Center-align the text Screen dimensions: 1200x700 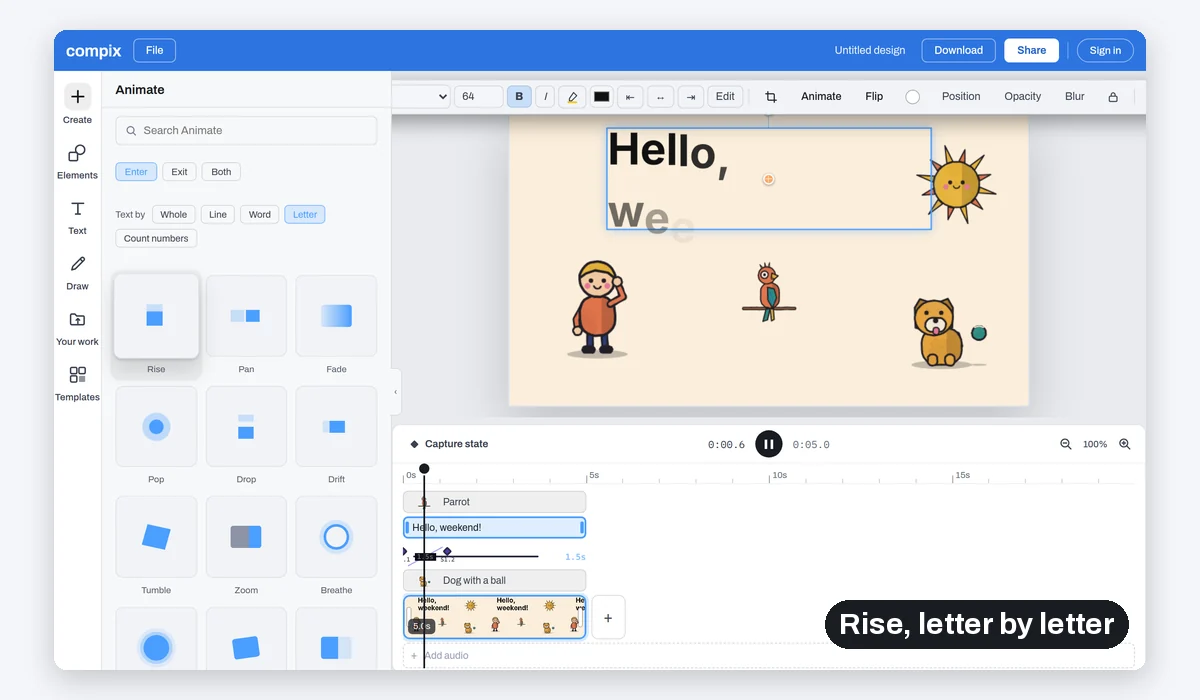click(660, 97)
